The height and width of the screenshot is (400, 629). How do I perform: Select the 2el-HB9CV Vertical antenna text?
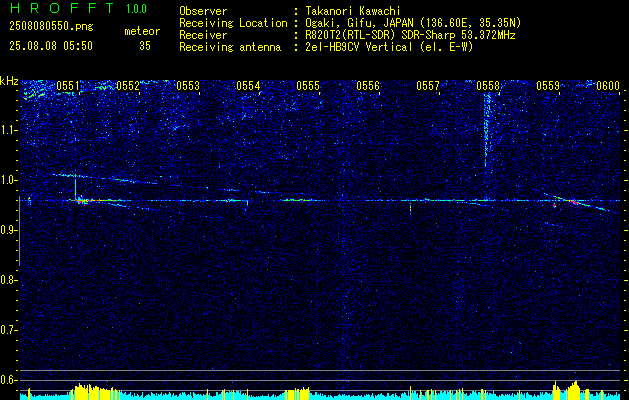(390, 47)
